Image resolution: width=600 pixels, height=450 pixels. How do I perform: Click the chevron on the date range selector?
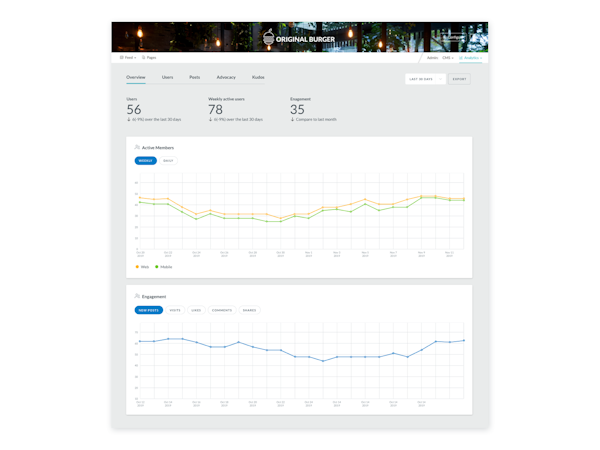point(440,79)
